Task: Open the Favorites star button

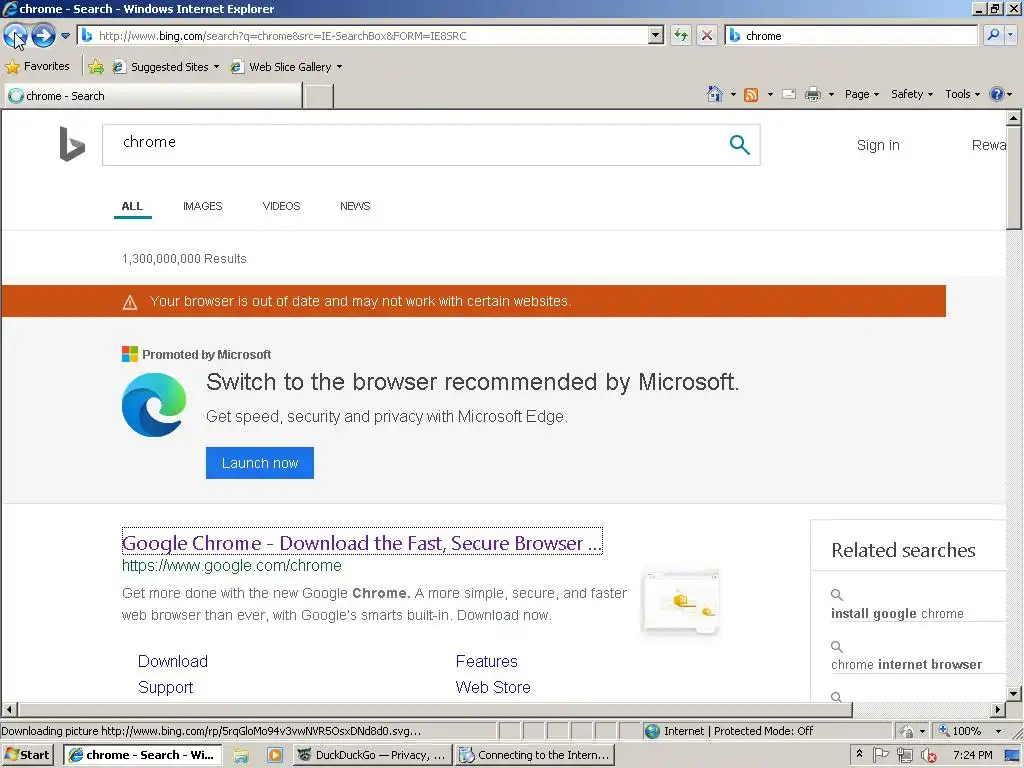Action: click(x=37, y=67)
